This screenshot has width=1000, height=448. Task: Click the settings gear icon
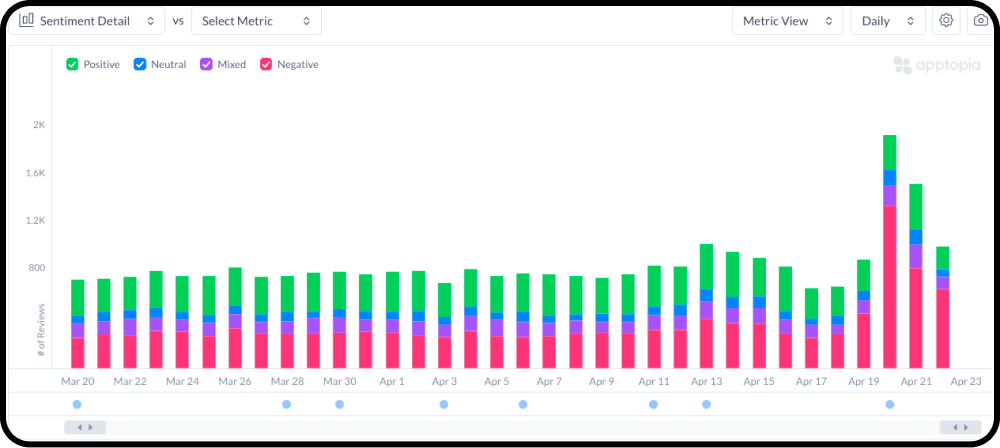point(946,20)
